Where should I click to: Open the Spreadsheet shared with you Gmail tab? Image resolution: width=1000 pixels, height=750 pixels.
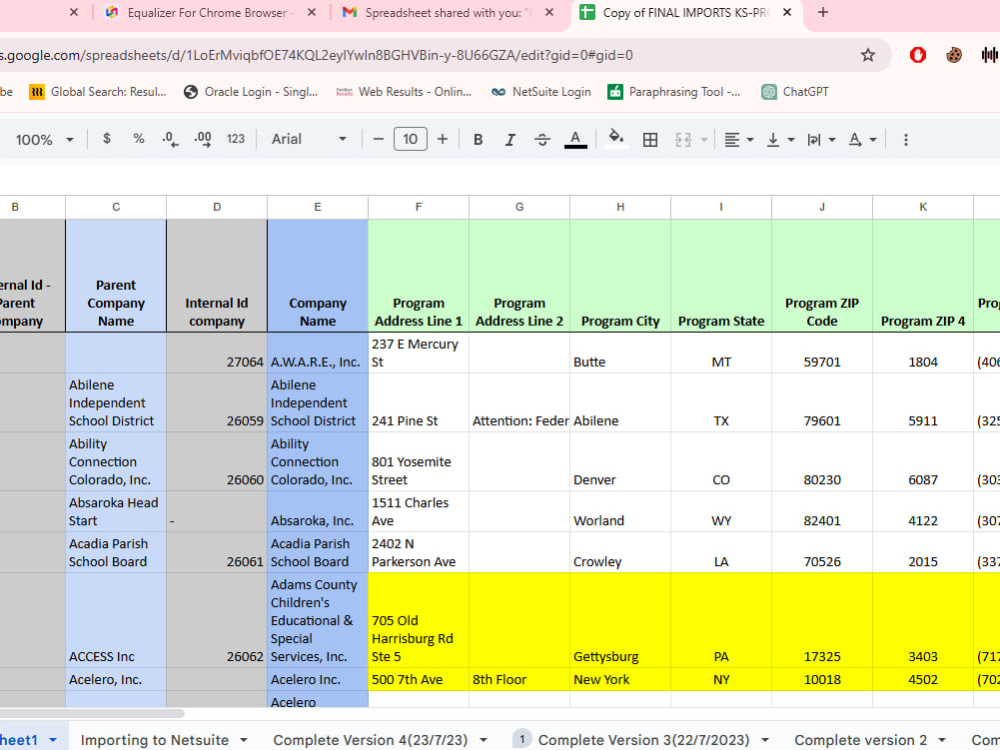[x=448, y=13]
